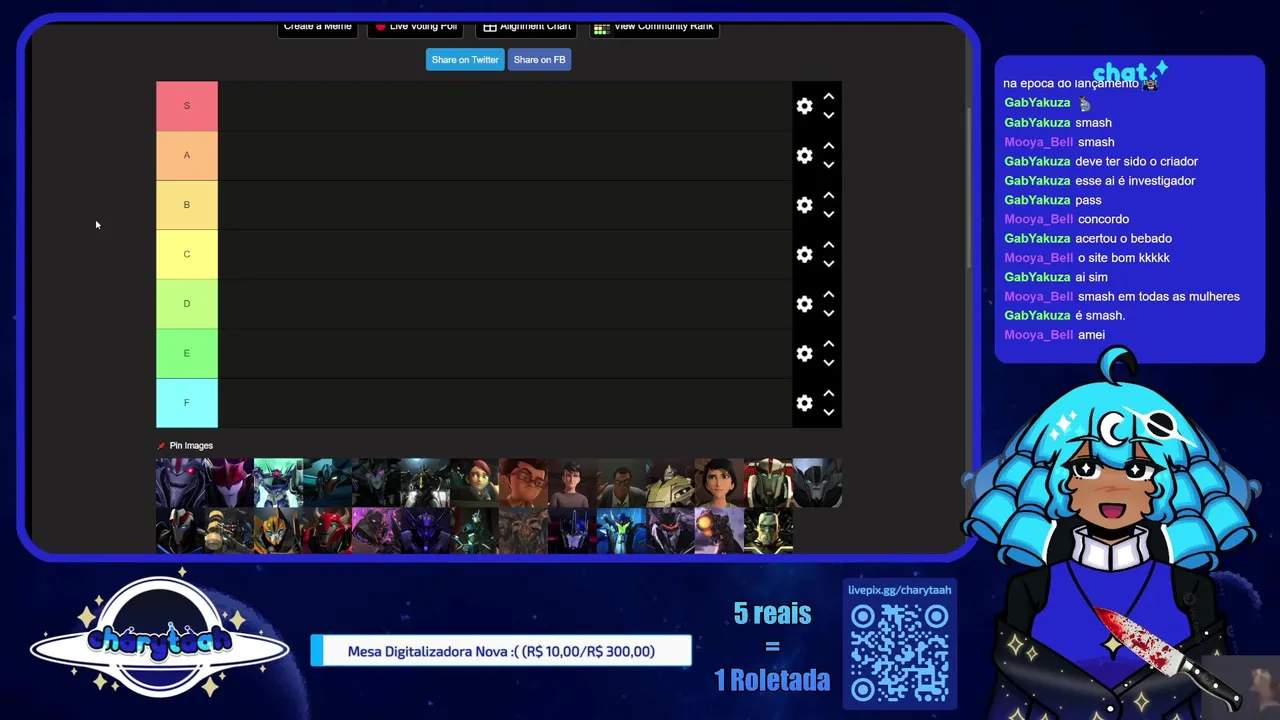The image size is (1280, 720).
Task: Pick the Optimus Prime thumbnail
Action: [572, 531]
